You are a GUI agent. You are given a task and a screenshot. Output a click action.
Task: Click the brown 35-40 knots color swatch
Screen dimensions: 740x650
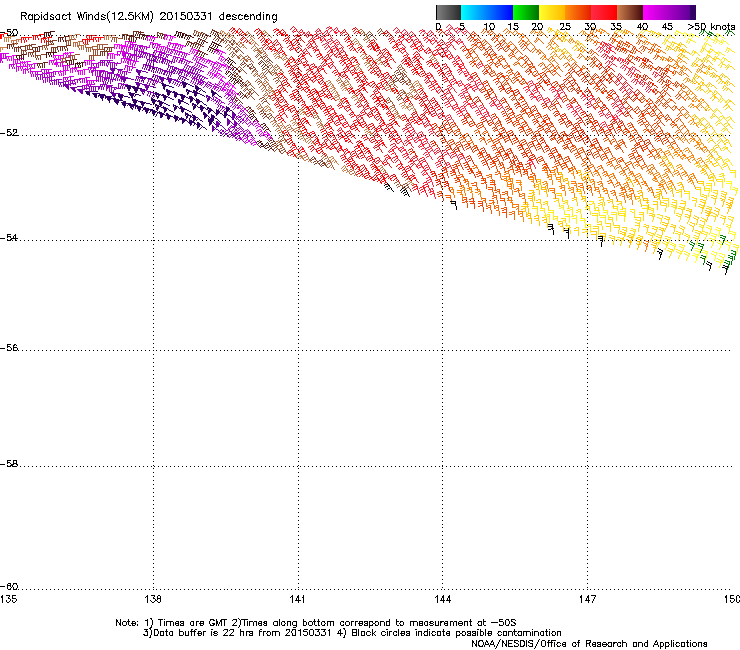click(x=630, y=12)
